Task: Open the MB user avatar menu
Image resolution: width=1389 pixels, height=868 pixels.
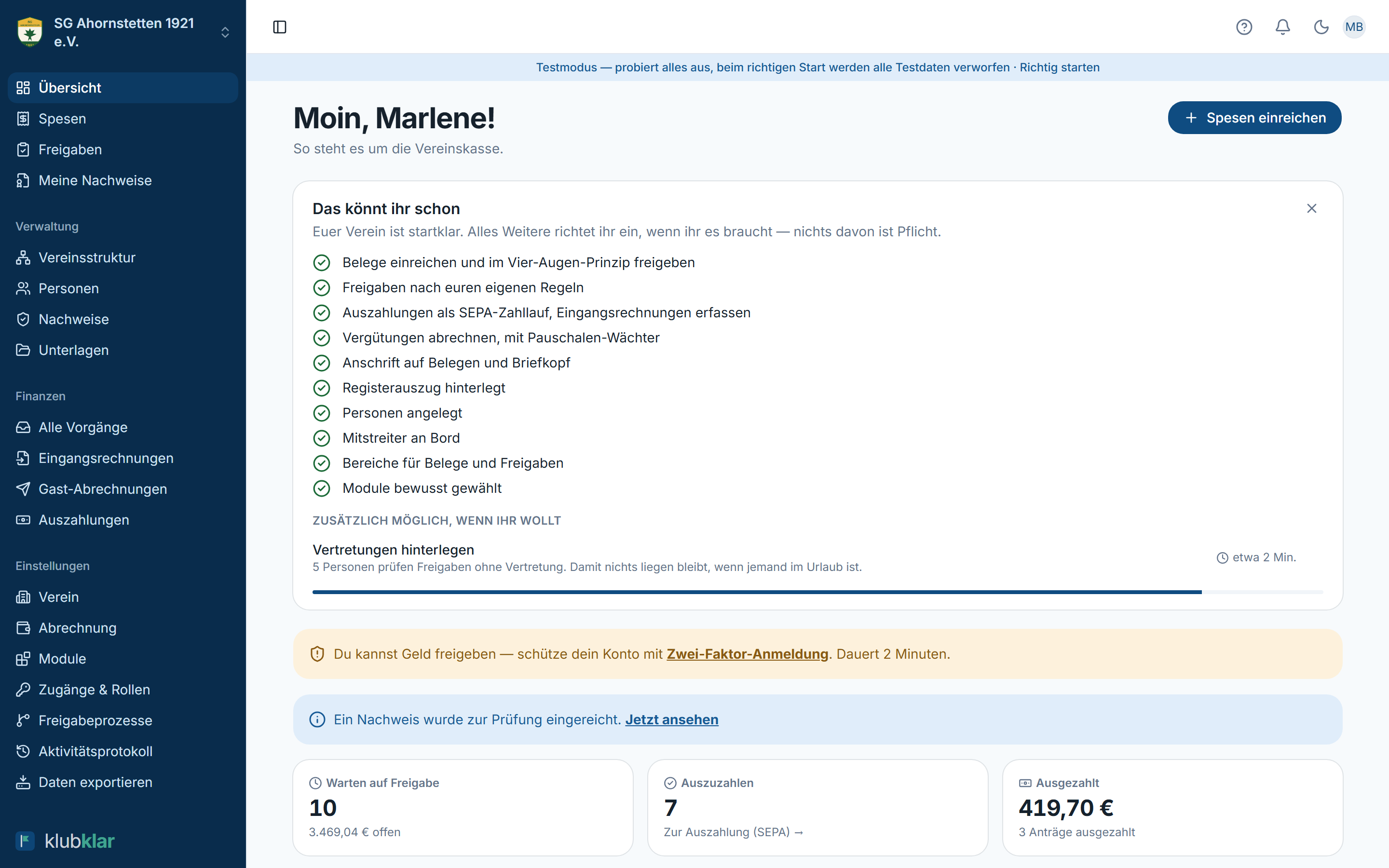Action: pos(1354,27)
